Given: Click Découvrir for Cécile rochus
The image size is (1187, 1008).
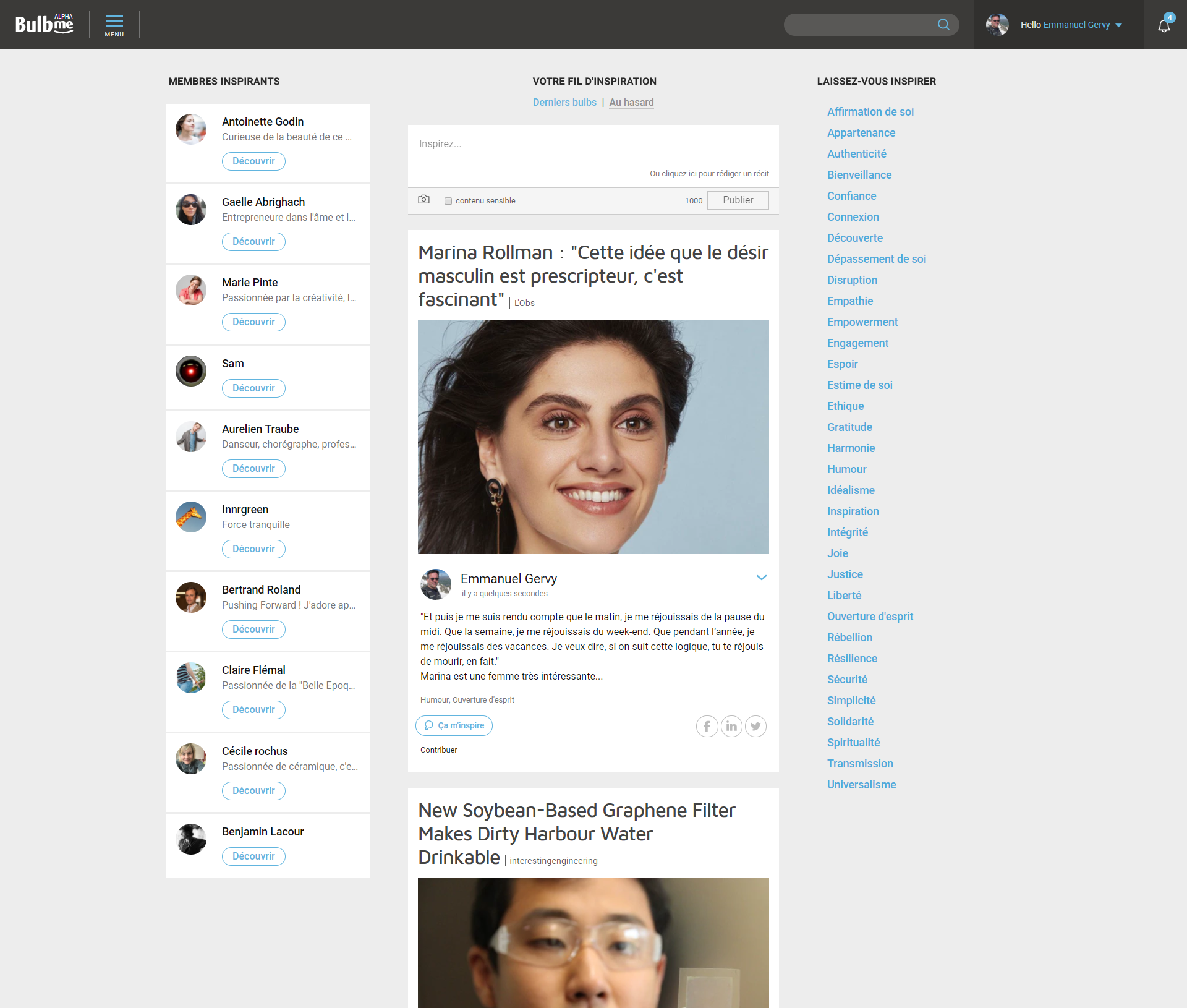Looking at the screenshot, I should [x=253, y=791].
